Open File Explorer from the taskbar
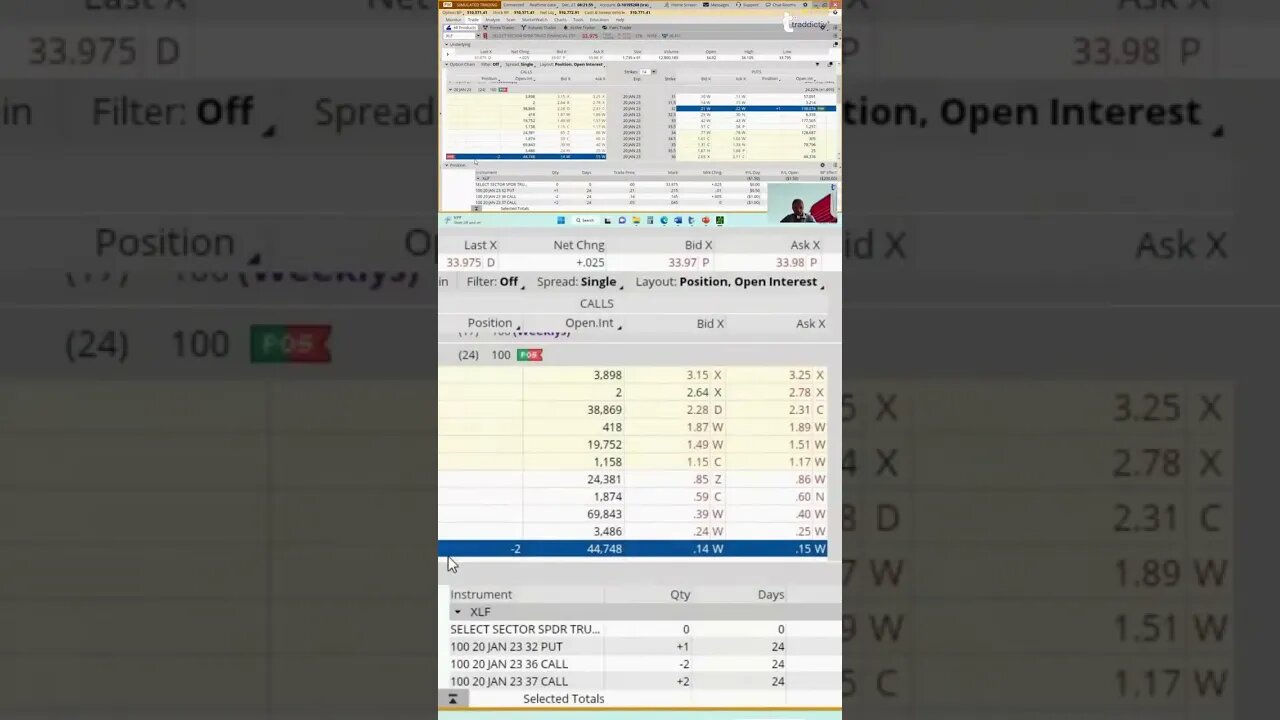 click(x=636, y=220)
